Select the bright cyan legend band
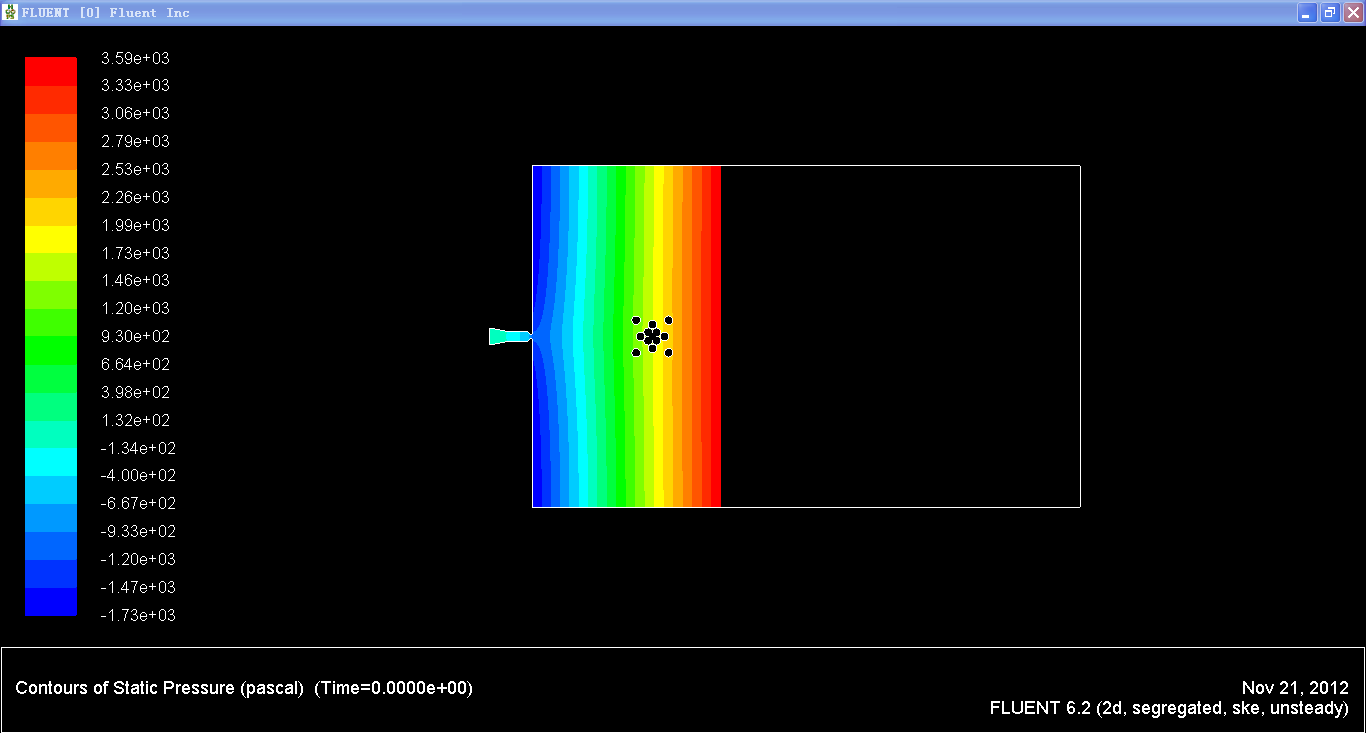The height and width of the screenshot is (733, 1366). pos(51,462)
